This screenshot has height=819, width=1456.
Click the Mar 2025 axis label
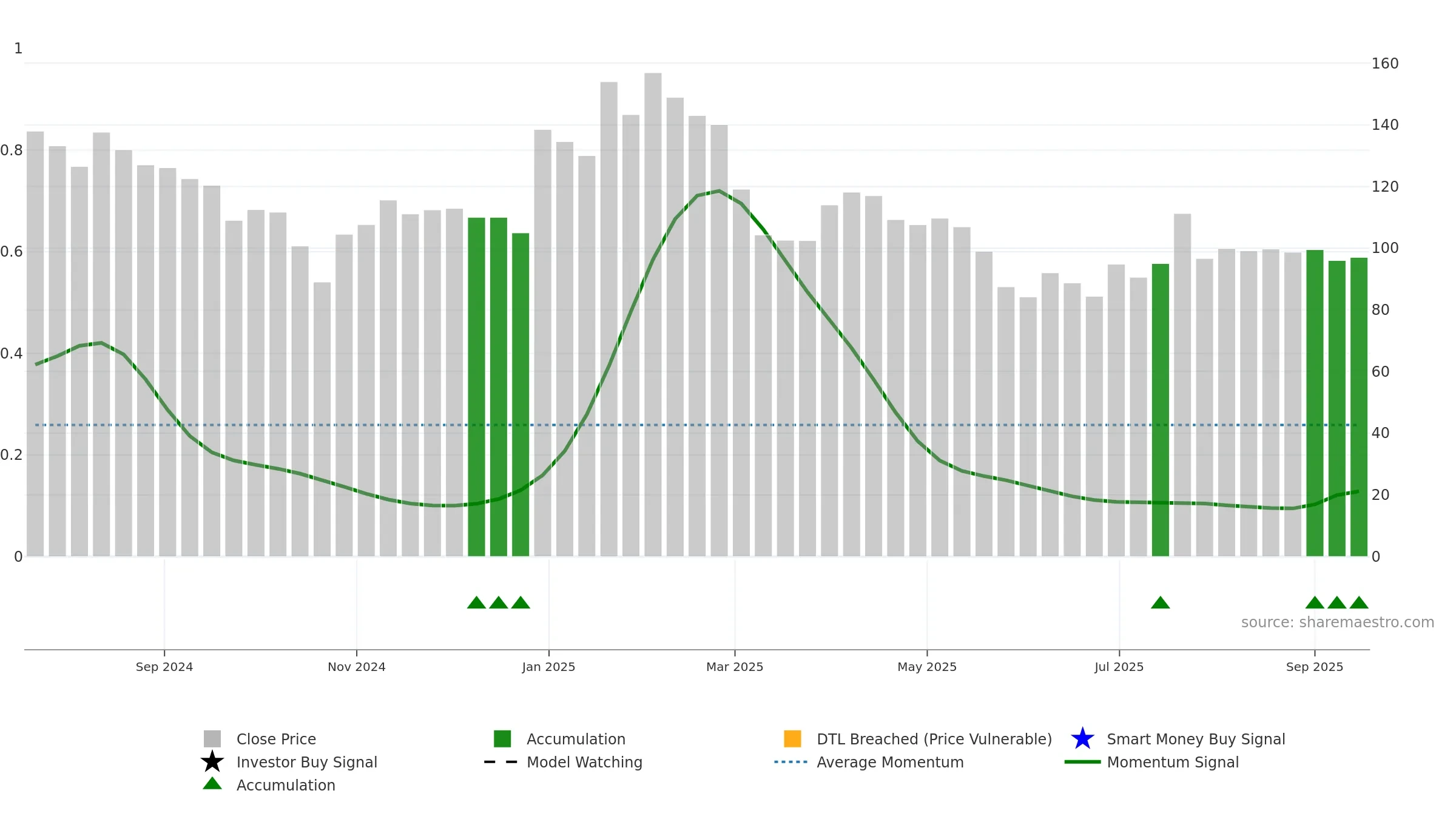(735, 667)
